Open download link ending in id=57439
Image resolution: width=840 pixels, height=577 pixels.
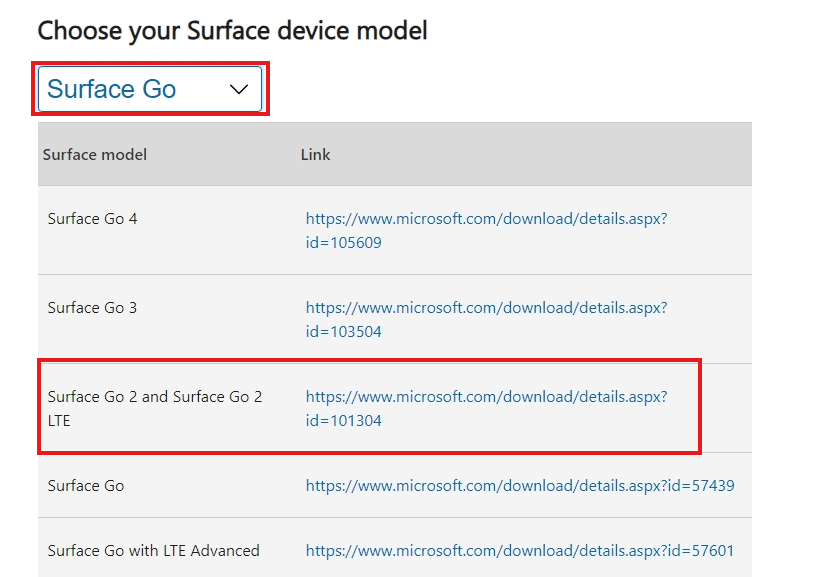520,485
